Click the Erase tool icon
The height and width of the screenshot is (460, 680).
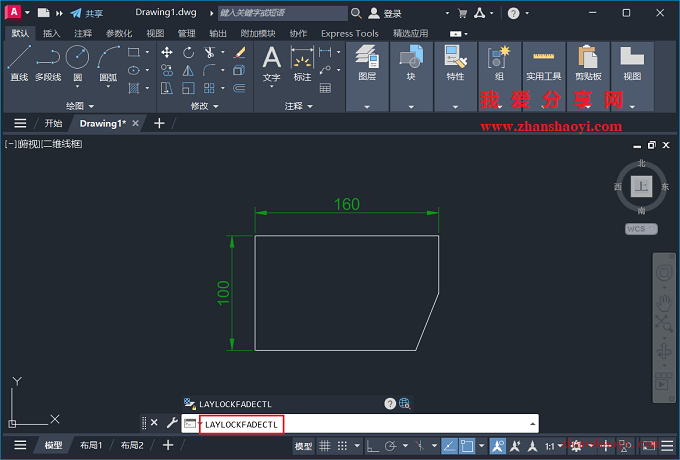[x=239, y=53]
